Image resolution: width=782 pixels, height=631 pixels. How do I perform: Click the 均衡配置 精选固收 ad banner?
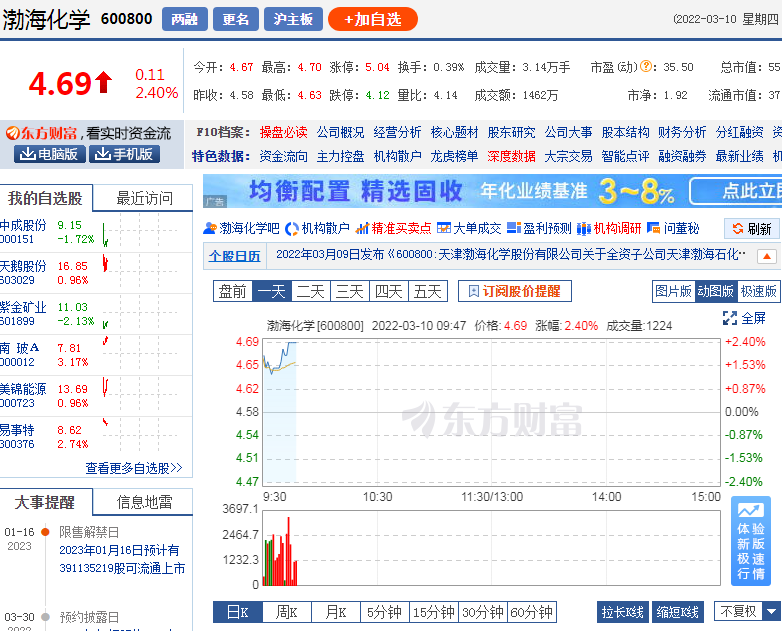(492, 191)
